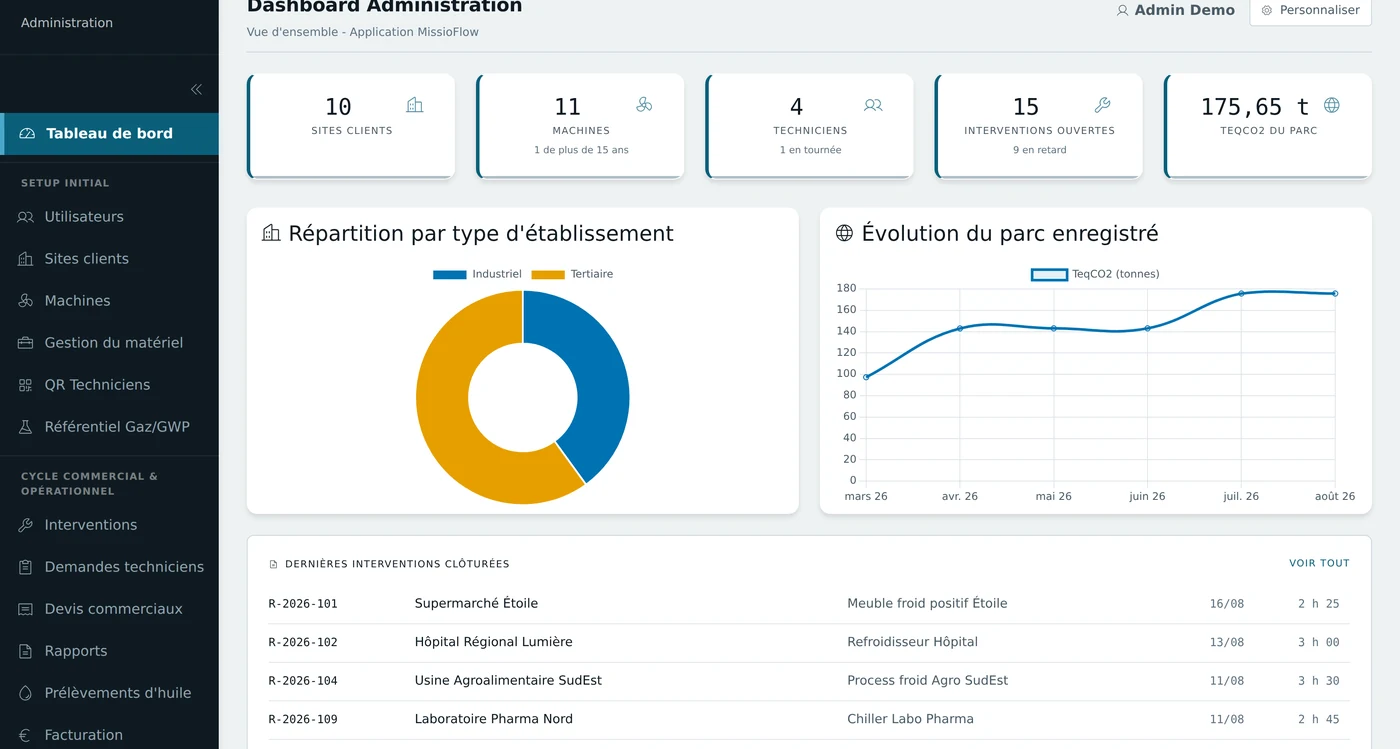Click the Machines fan icon in sidebar
Image resolution: width=1400 pixels, height=749 pixels.
[26, 301]
